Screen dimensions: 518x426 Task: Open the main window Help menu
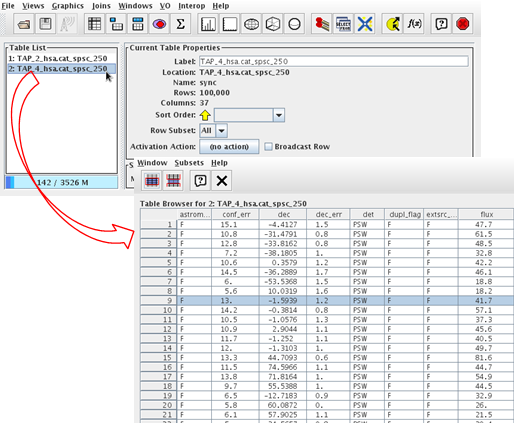coord(221,6)
